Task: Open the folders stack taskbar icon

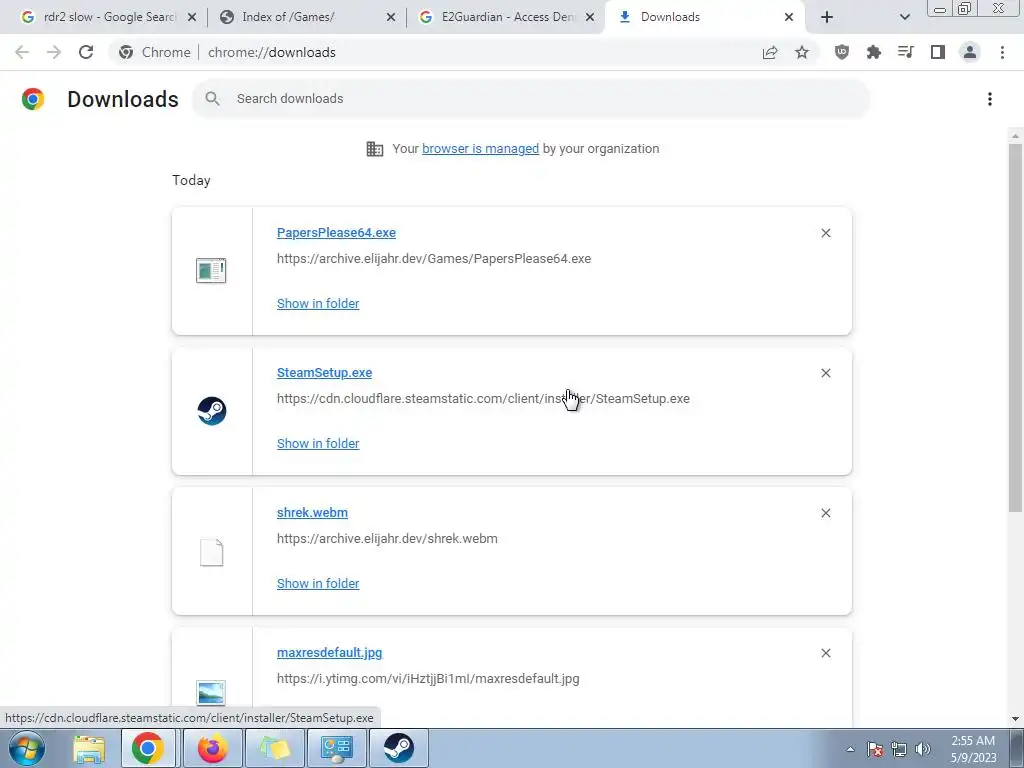Action: click(x=275, y=748)
